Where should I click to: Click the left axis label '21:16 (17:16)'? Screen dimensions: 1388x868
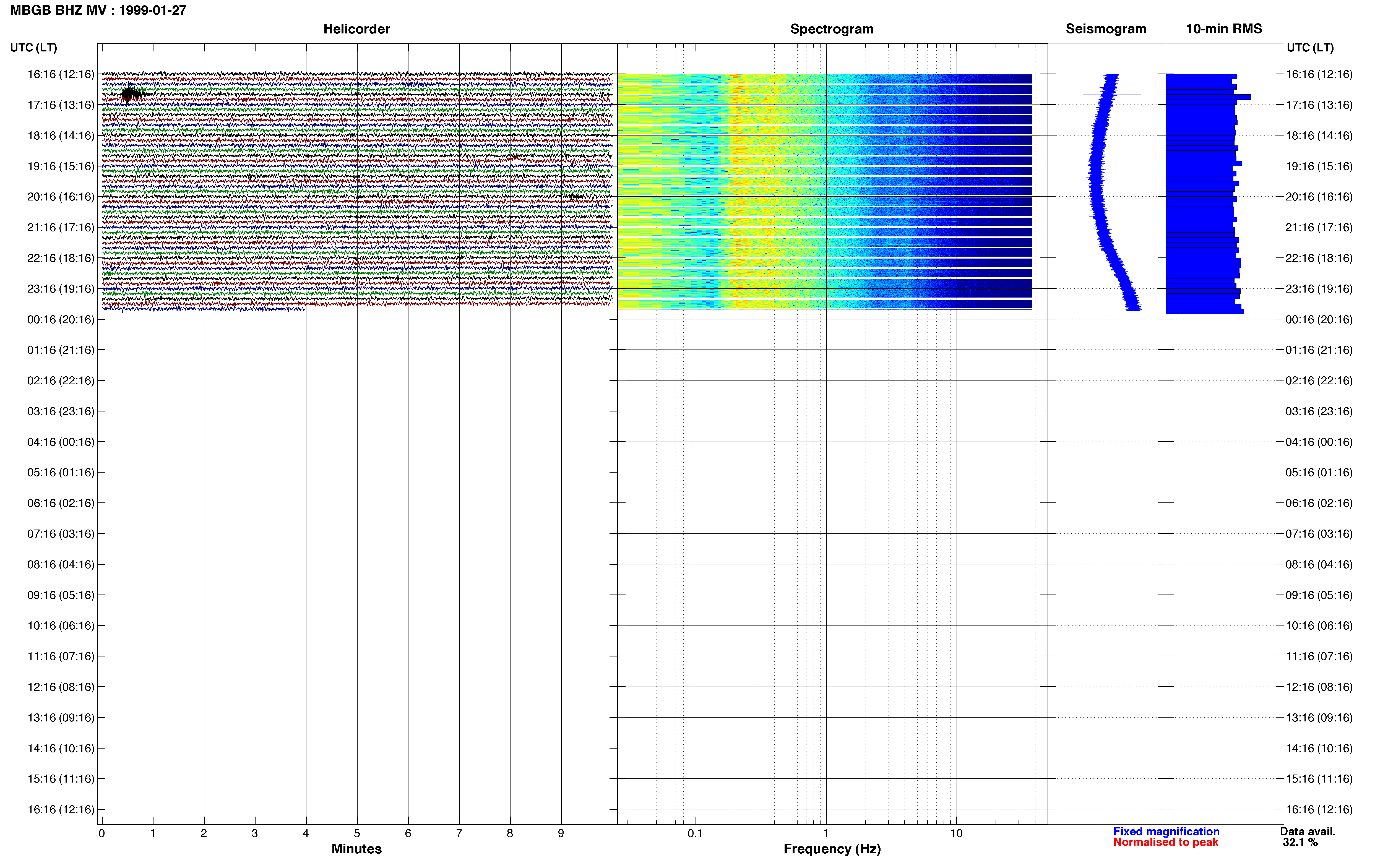pyautogui.click(x=61, y=227)
